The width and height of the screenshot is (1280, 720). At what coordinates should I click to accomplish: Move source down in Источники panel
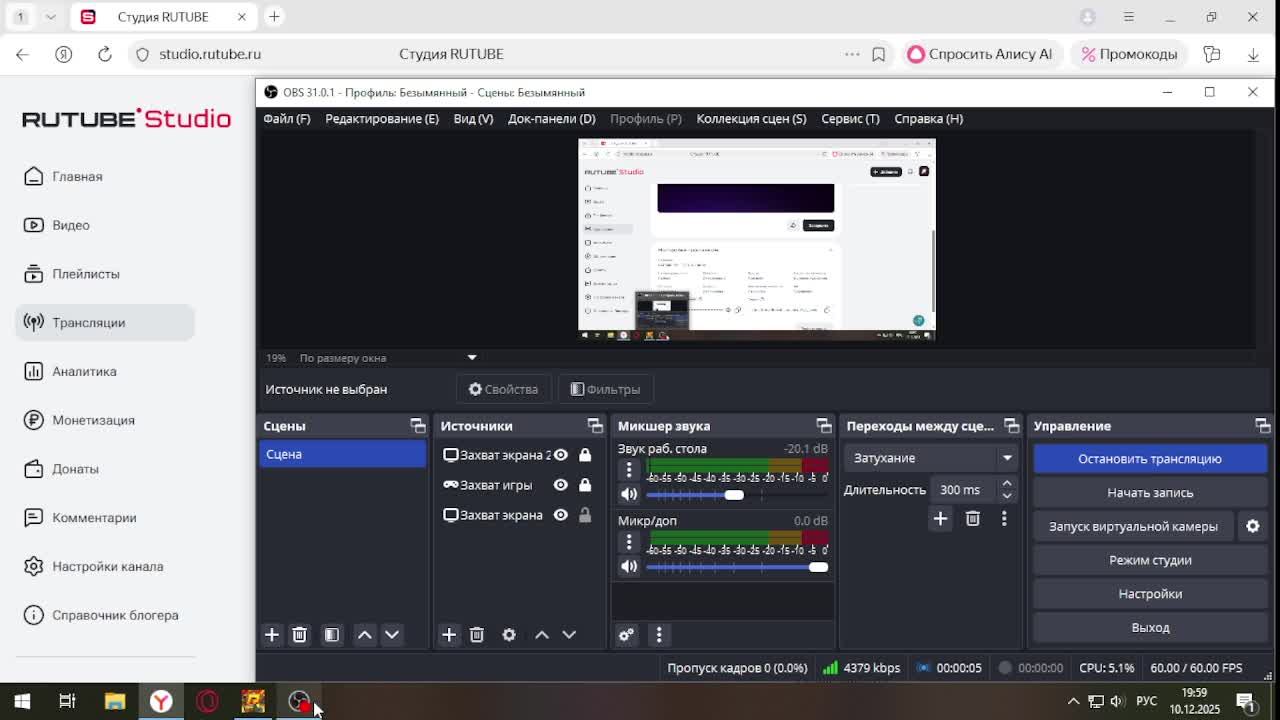(x=569, y=635)
